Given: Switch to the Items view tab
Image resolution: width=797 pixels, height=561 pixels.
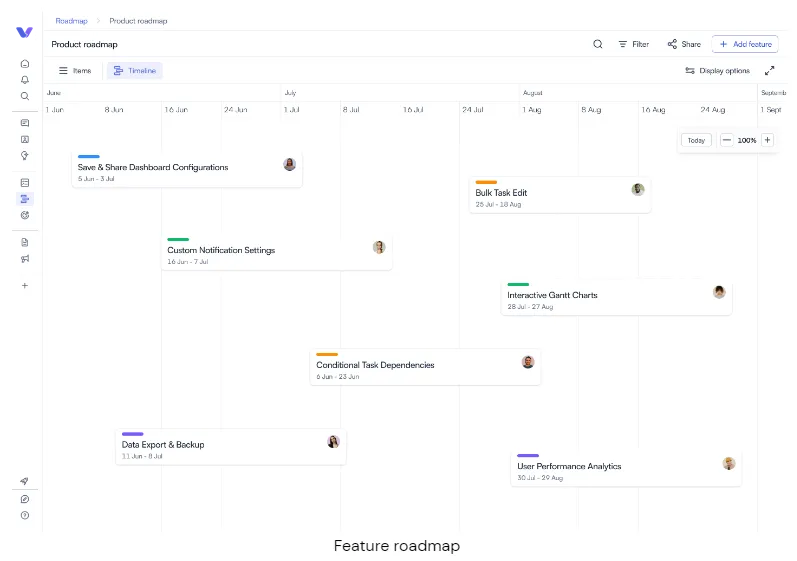Looking at the screenshot, I should 75,71.
